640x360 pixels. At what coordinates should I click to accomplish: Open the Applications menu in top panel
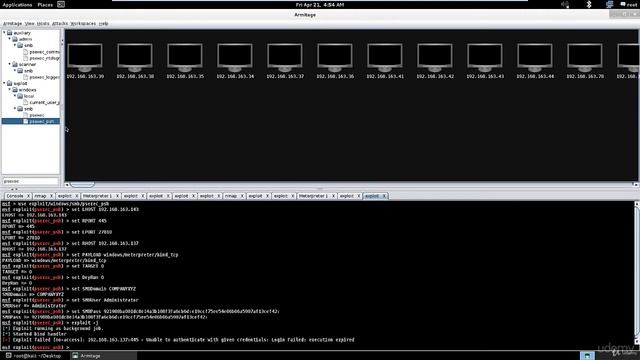(x=17, y=4)
